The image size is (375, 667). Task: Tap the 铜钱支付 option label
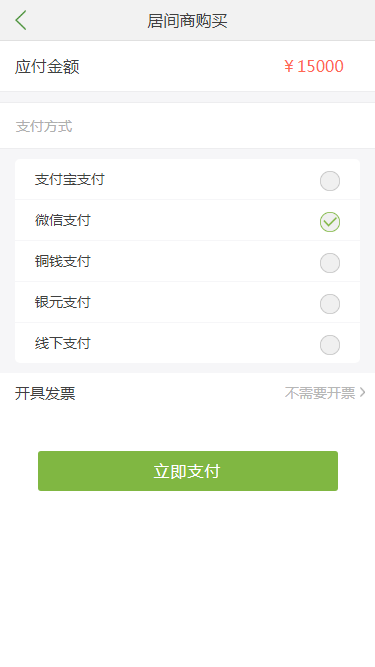coord(62,261)
